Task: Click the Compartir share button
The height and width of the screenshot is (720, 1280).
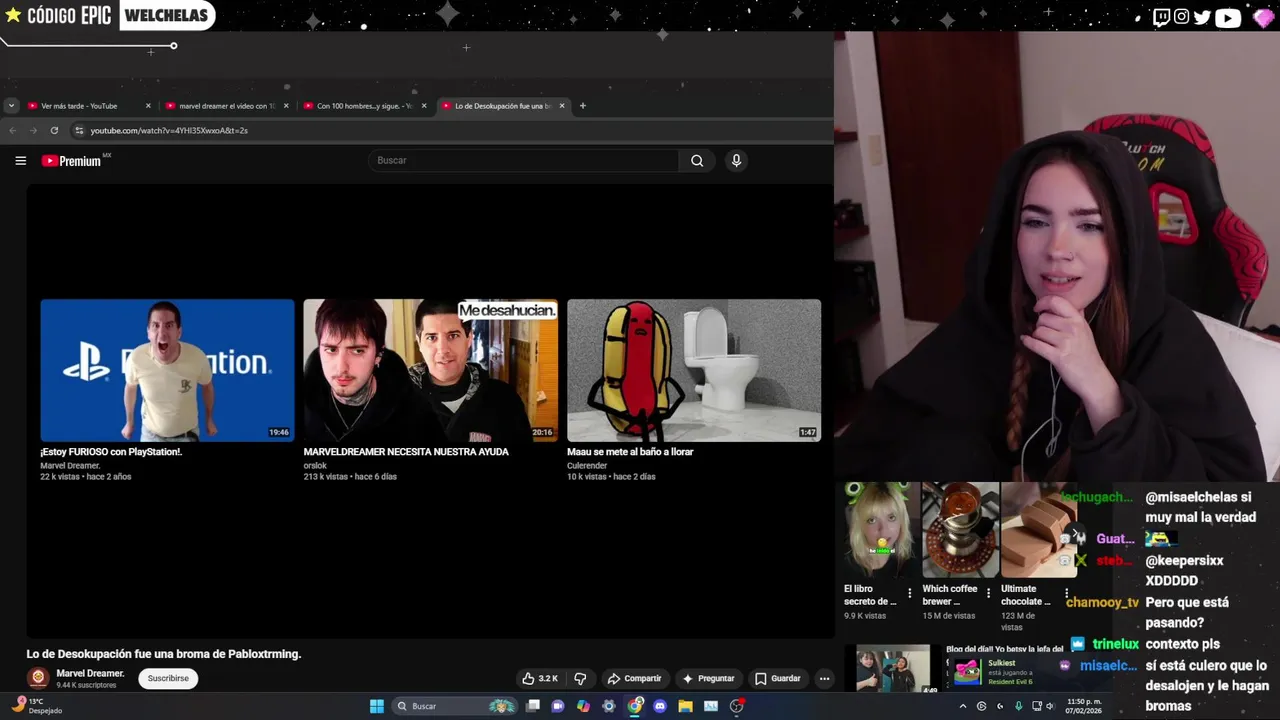Action: click(x=634, y=678)
